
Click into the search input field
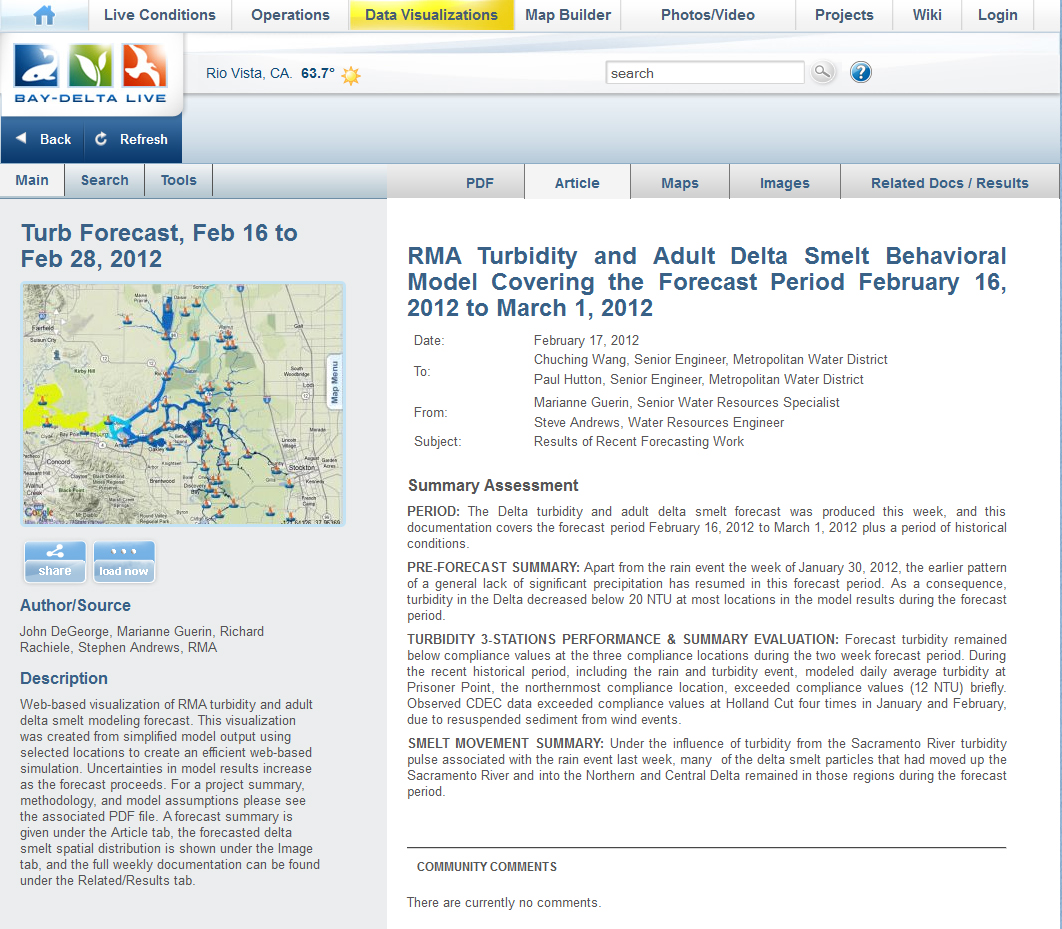point(704,72)
